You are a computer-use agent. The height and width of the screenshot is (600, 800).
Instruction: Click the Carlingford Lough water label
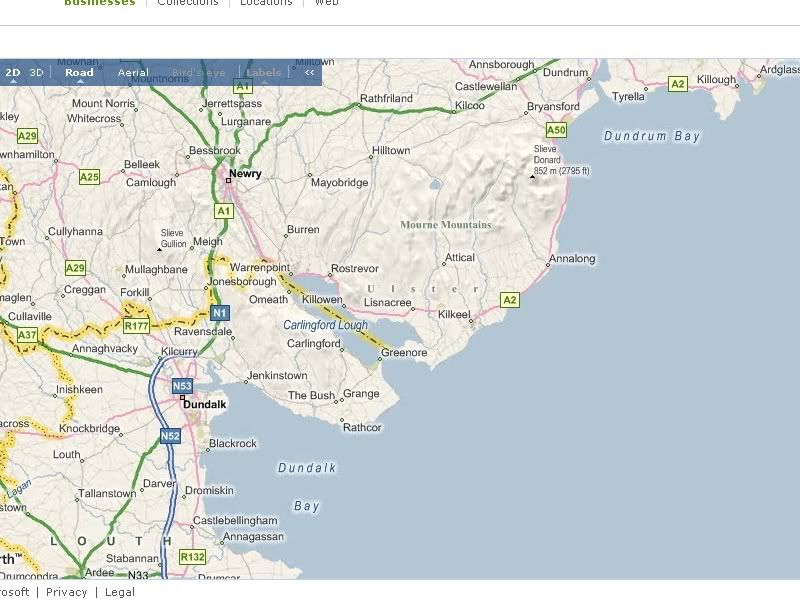[x=326, y=325]
